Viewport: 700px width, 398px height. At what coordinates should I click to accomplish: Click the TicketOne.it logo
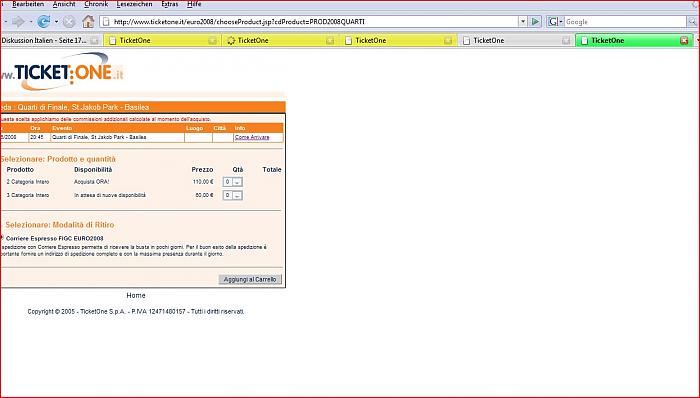(x=62, y=71)
